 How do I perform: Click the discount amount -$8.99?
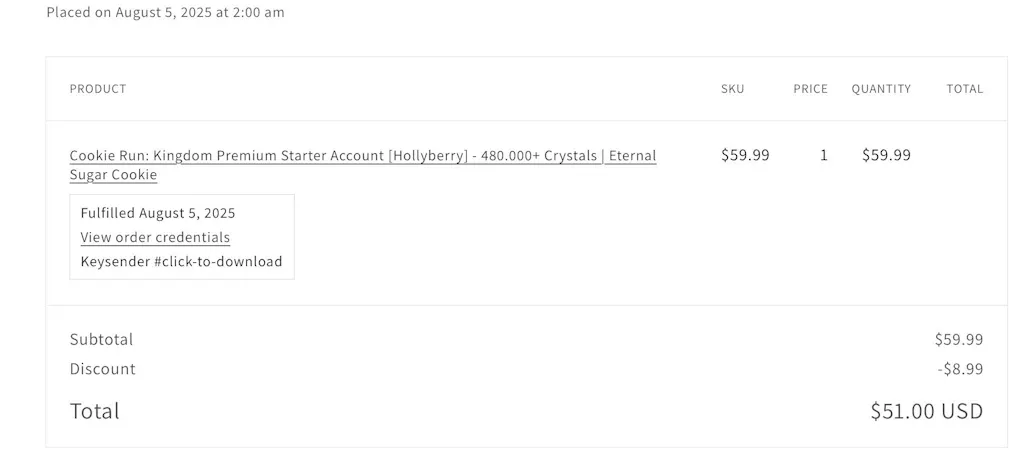point(960,369)
